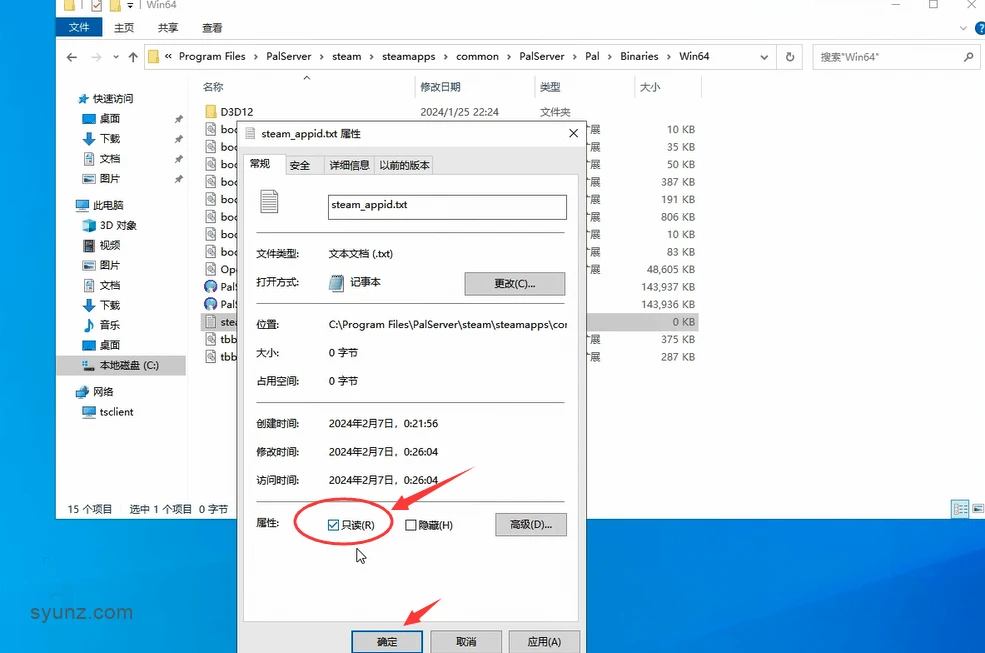Viewport: 985px width, 653px height.
Task: Go forward with the Explorer forward arrow
Action: [96, 57]
